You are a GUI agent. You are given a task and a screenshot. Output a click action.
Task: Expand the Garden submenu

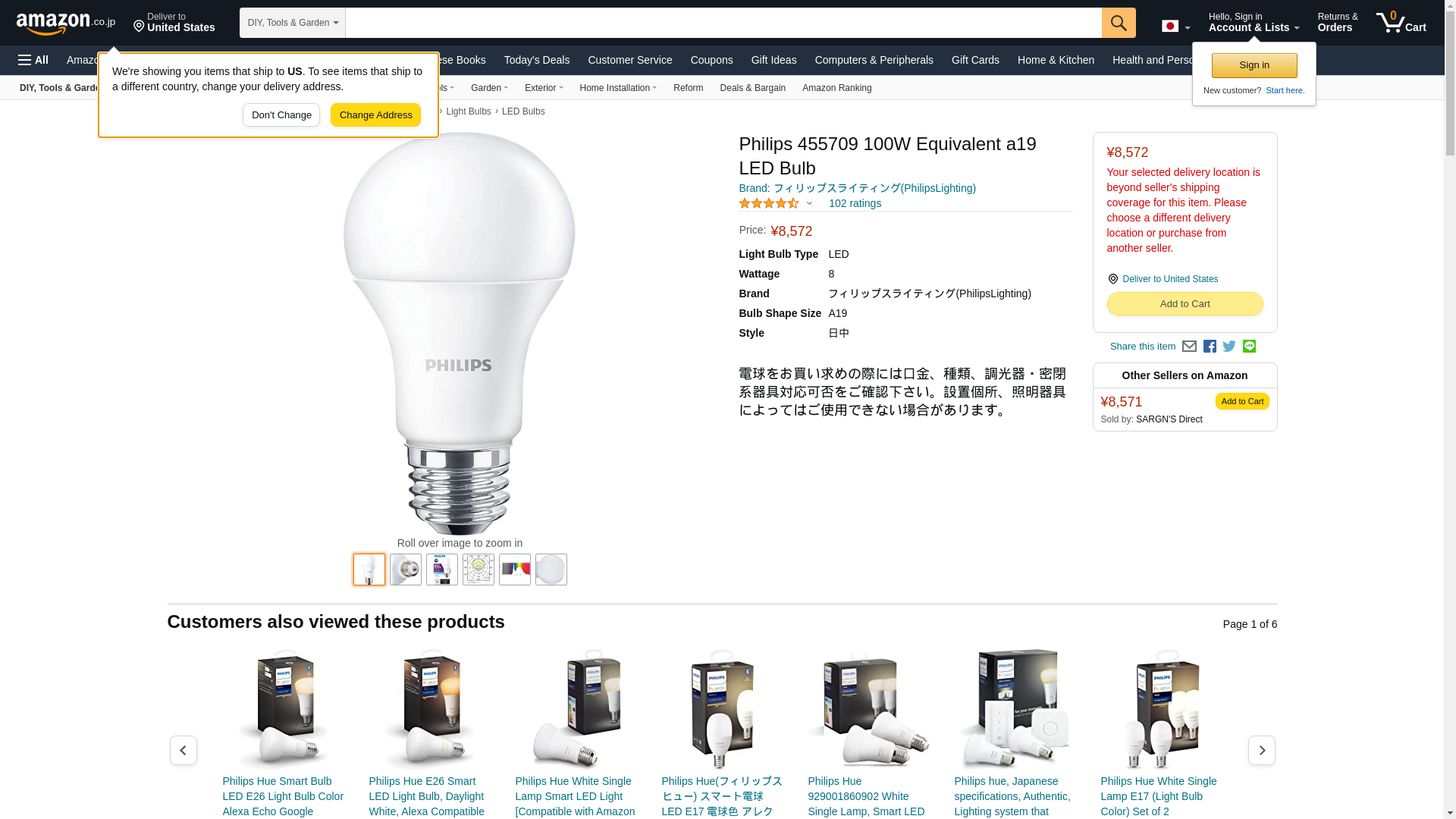pos(489,88)
